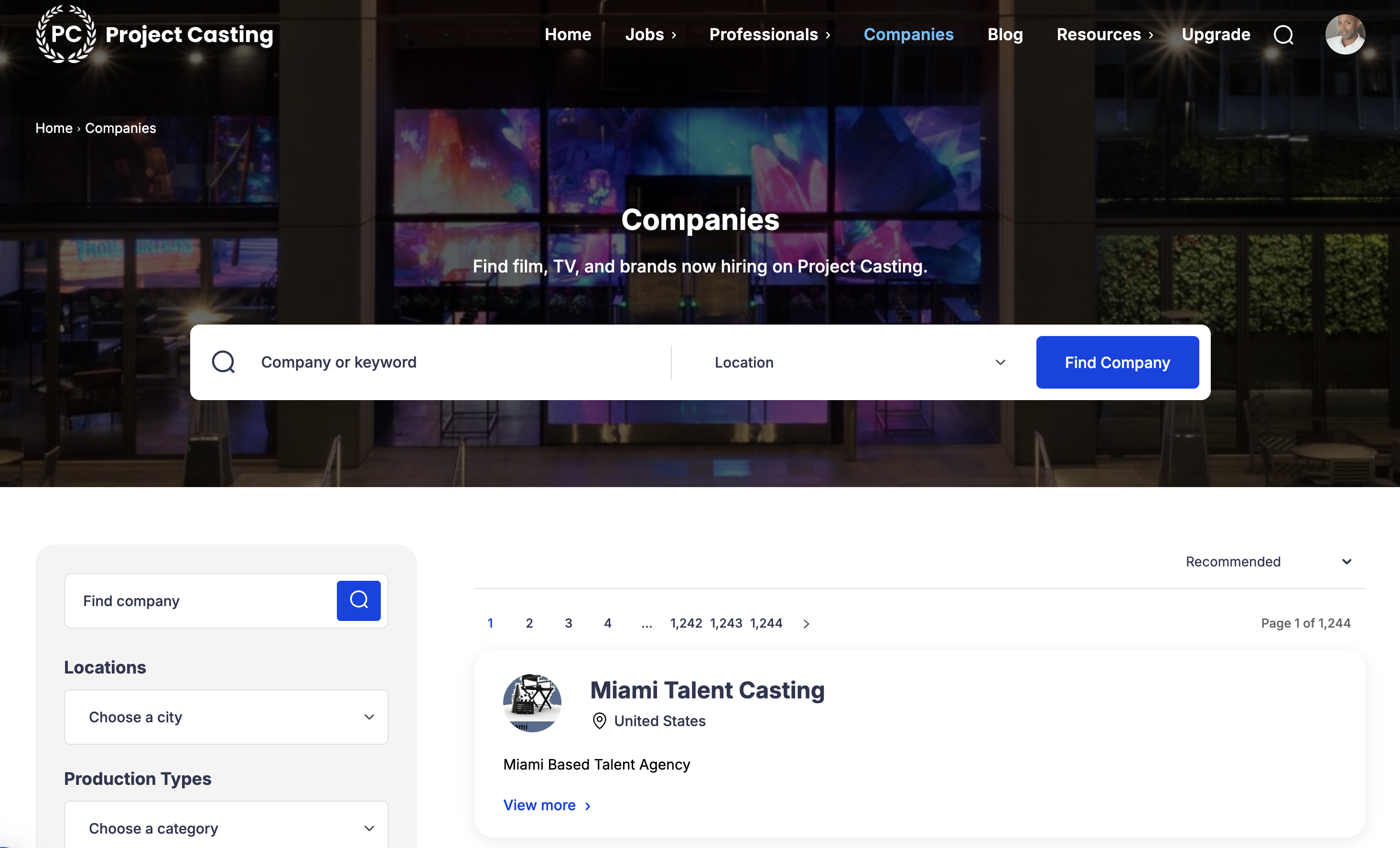The image size is (1400, 848).
Task: Open the Choose a city dropdown
Action: tap(226, 717)
